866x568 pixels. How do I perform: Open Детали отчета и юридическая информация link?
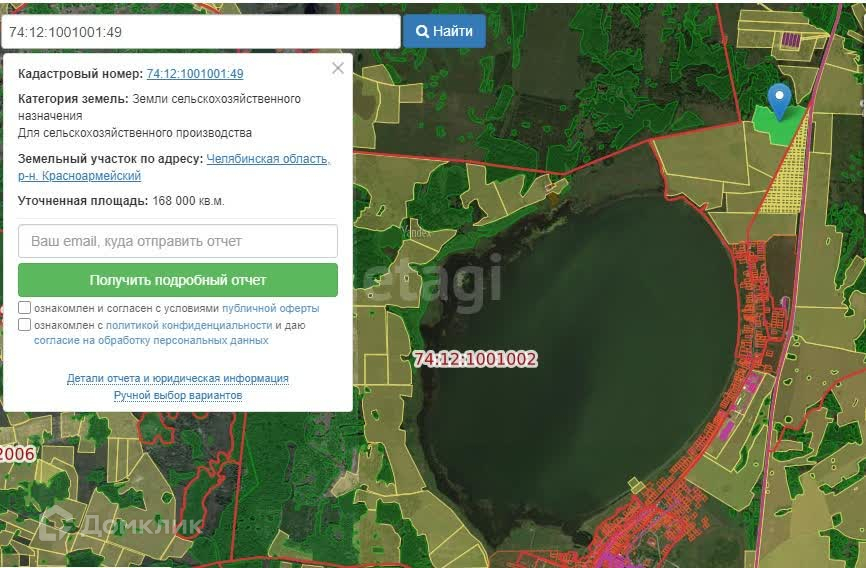click(x=178, y=378)
